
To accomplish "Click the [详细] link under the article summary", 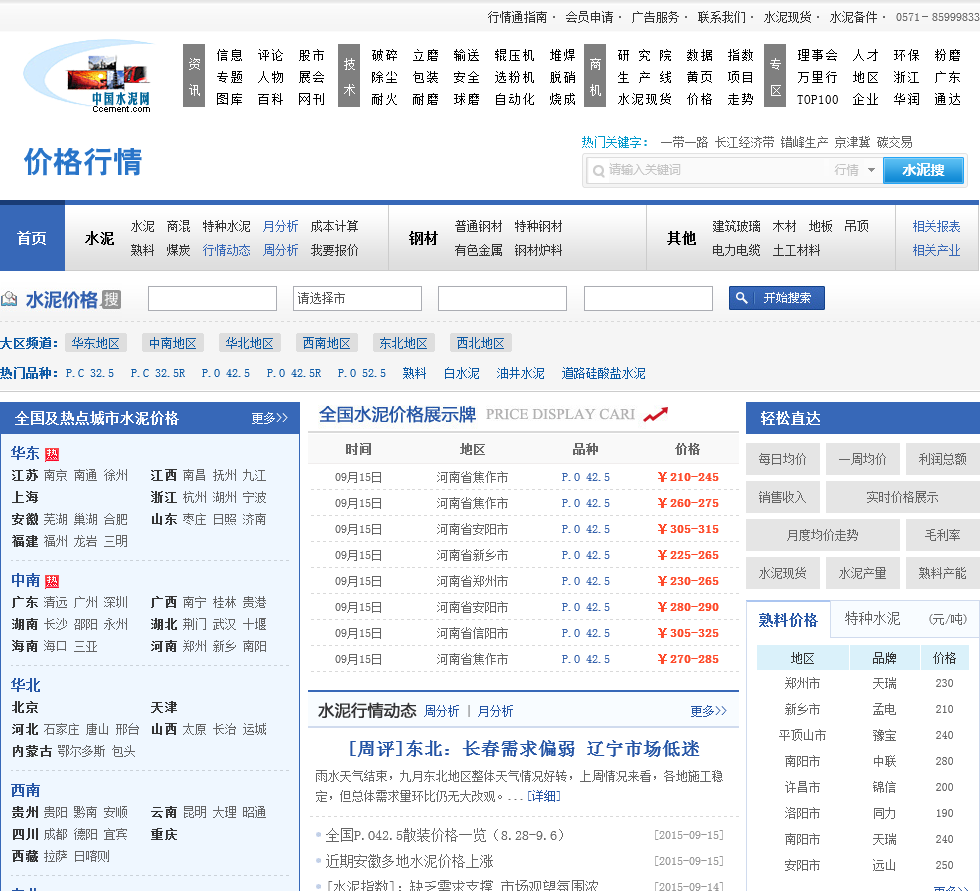I will (x=544, y=796).
